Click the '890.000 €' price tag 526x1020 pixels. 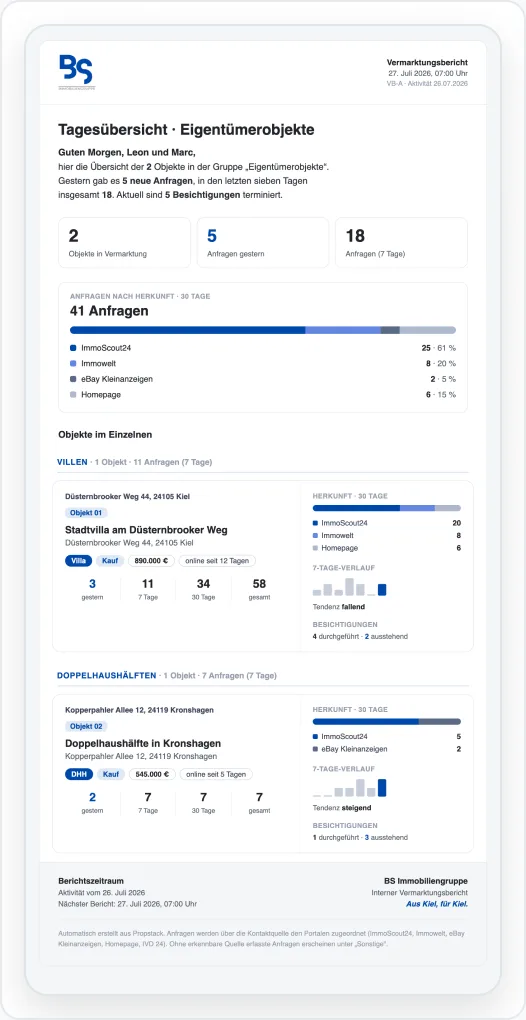pyautogui.click(x=151, y=561)
